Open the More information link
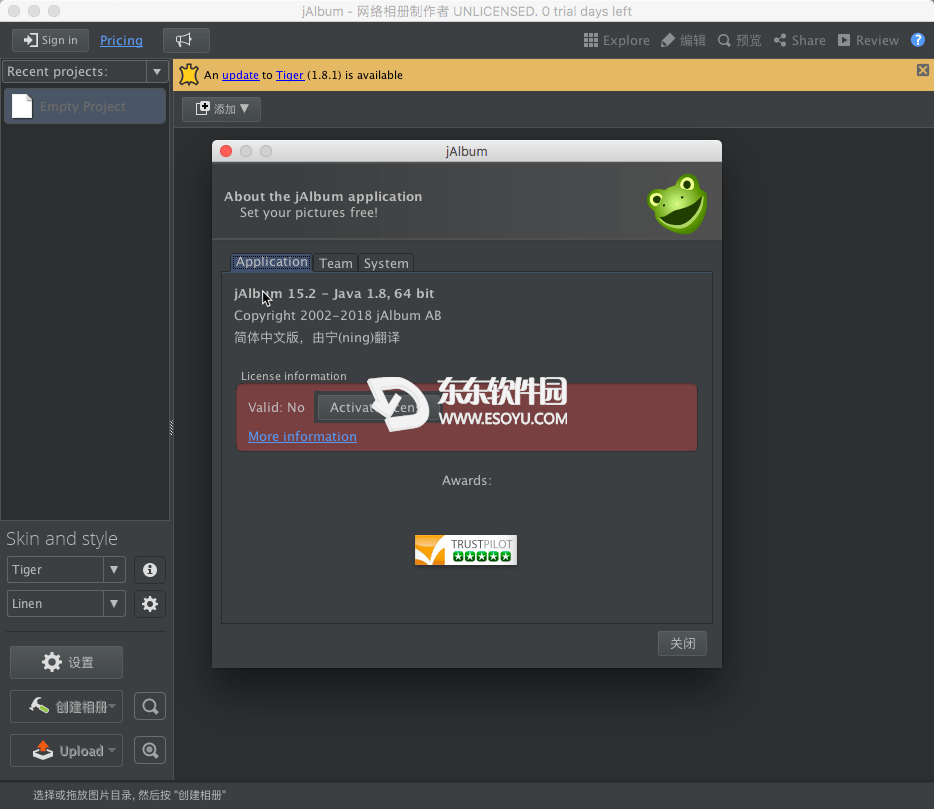 pos(303,437)
